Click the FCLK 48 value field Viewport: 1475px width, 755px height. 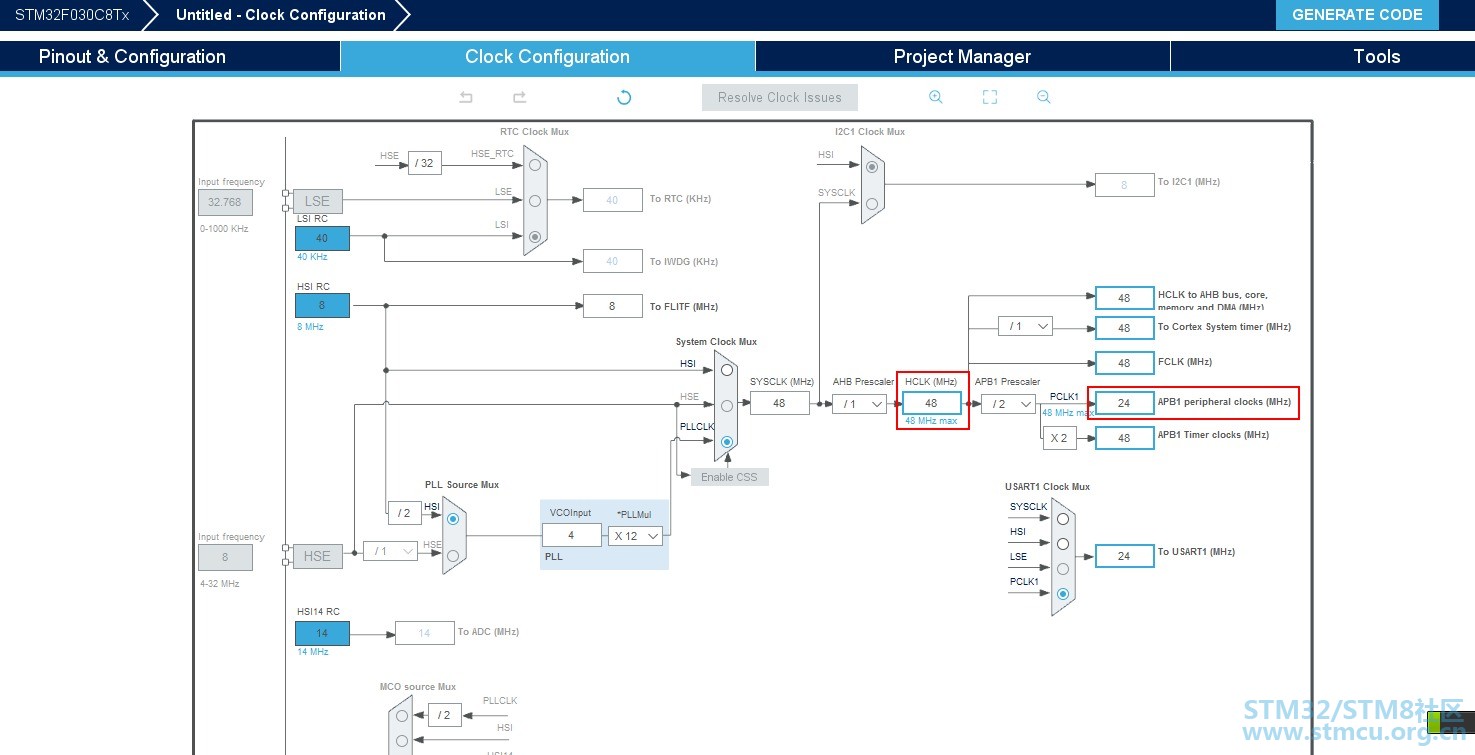click(1124, 363)
